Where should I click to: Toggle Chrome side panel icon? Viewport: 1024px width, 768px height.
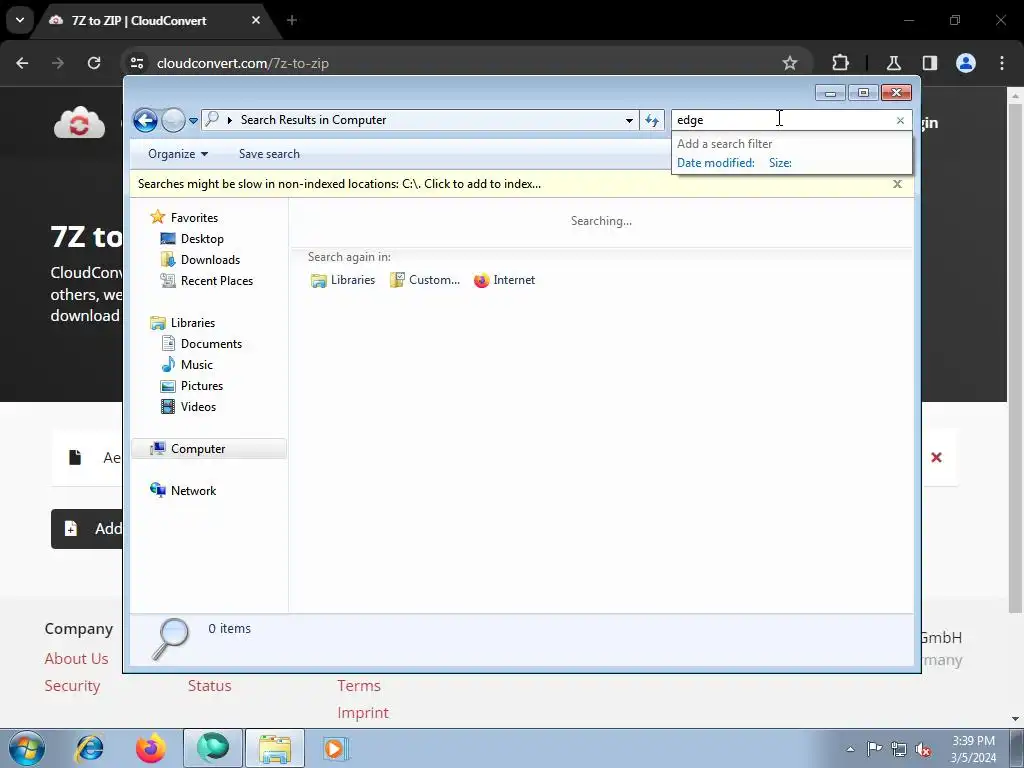(929, 63)
